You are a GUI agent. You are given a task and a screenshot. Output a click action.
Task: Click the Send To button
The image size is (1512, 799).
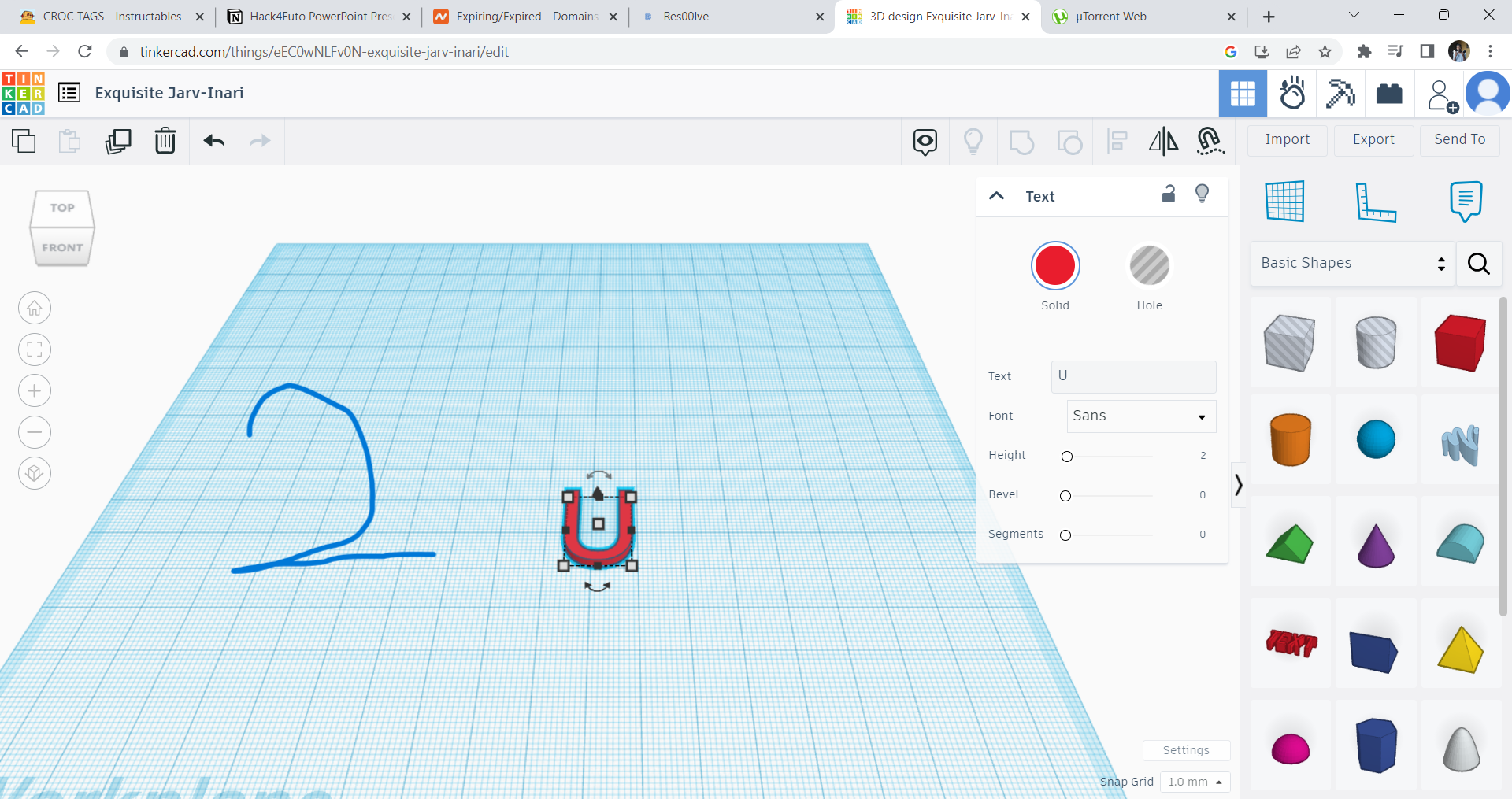point(1460,140)
